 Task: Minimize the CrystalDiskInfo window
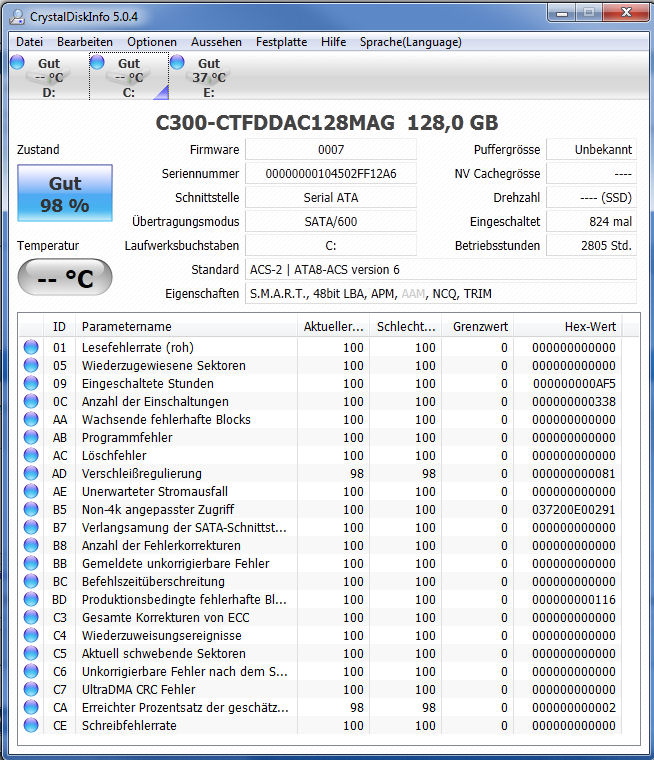[562, 13]
